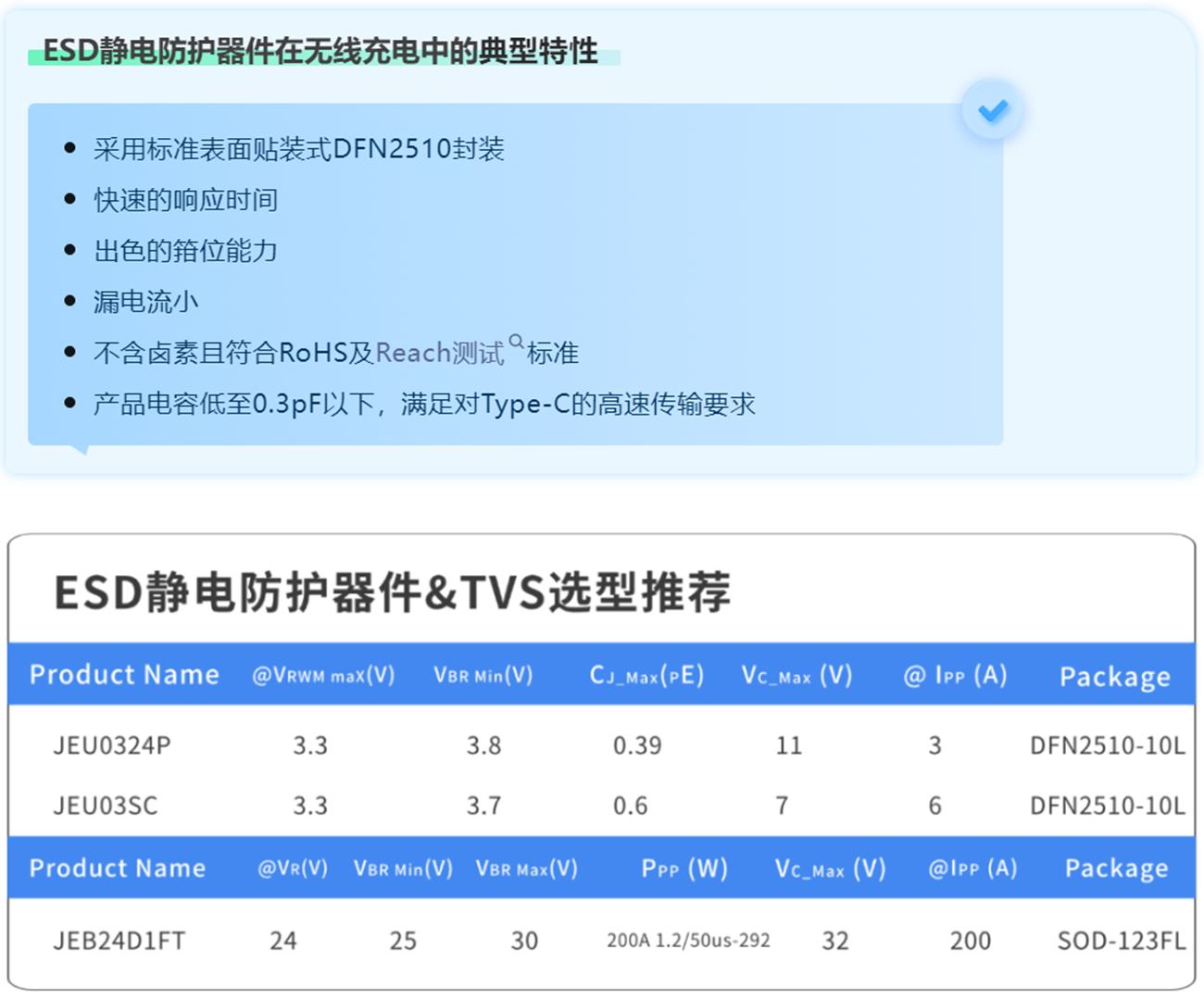Click the bullet mentioning DFN2510封装
This screenshot has width=1204, height=999.
click(298, 149)
